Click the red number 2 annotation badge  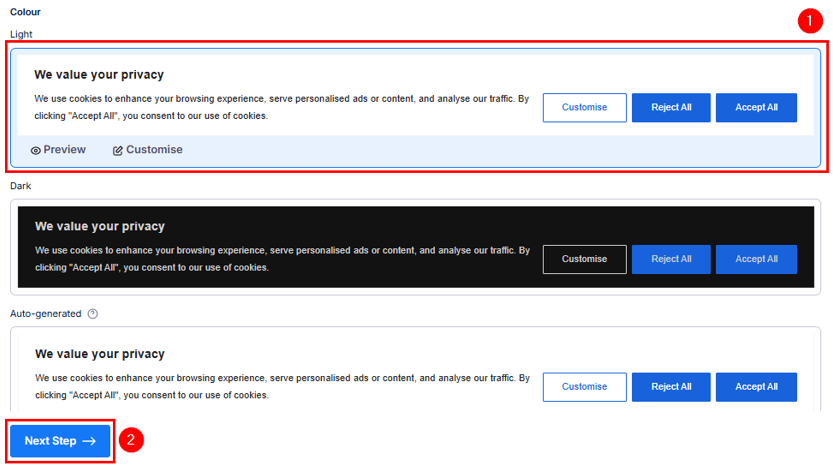[131, 440]
